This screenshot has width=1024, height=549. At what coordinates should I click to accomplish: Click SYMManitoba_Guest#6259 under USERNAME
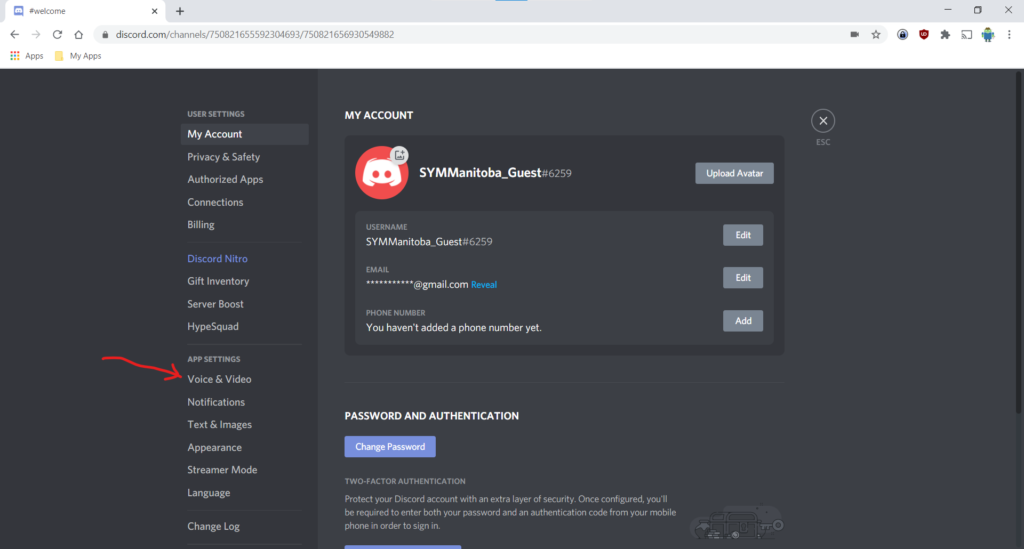[x=429, y=242]
